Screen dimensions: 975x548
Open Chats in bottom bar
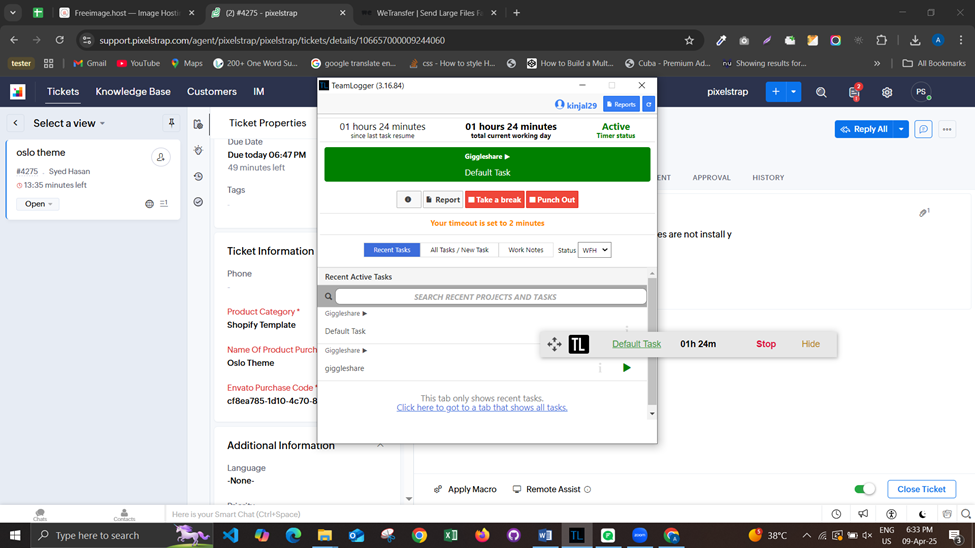pyautogui.click(x=40, y=514)
